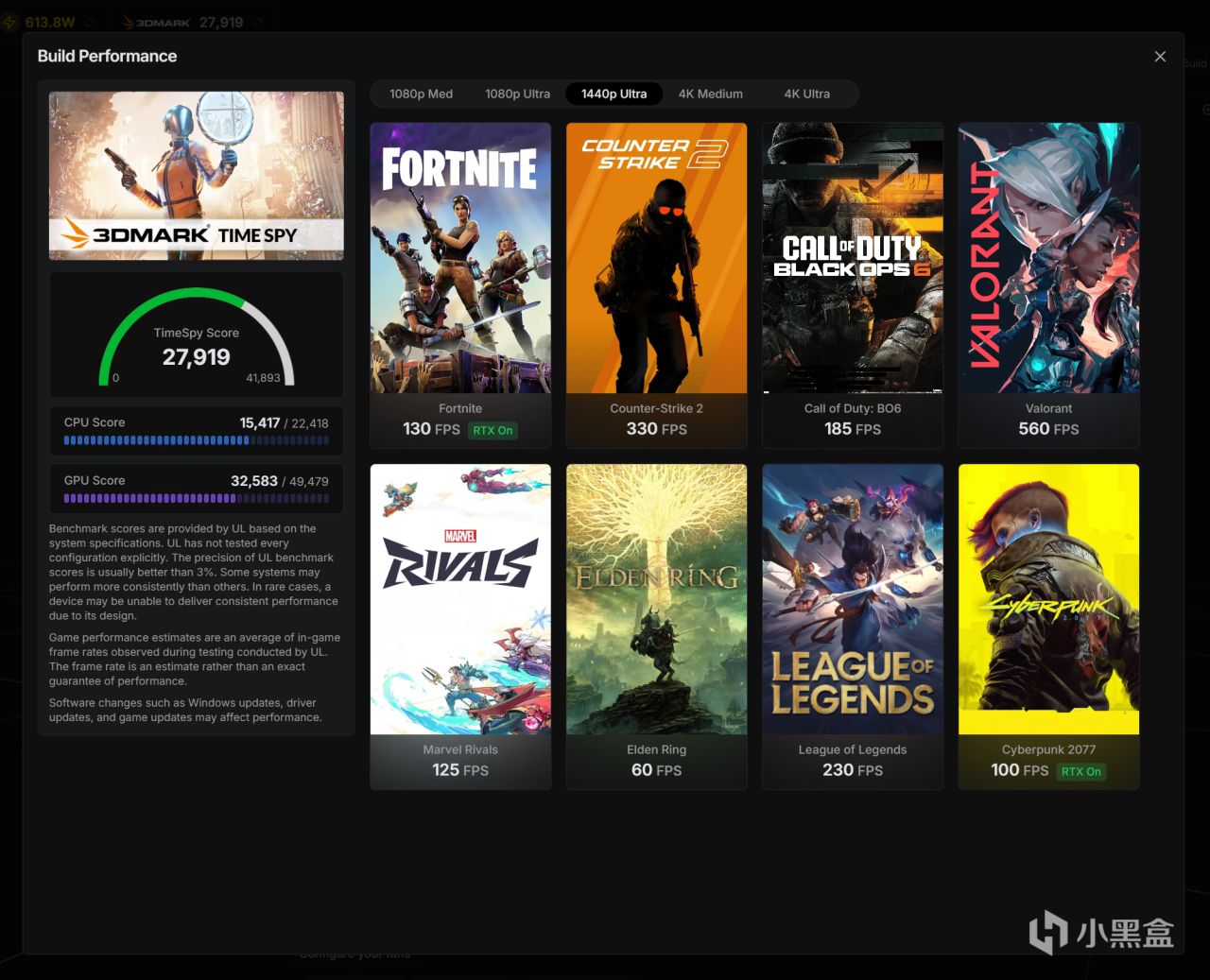Select the 1080p Ultra preset tab
This screenshot has width=1210, height=980.
pos(517,94)
